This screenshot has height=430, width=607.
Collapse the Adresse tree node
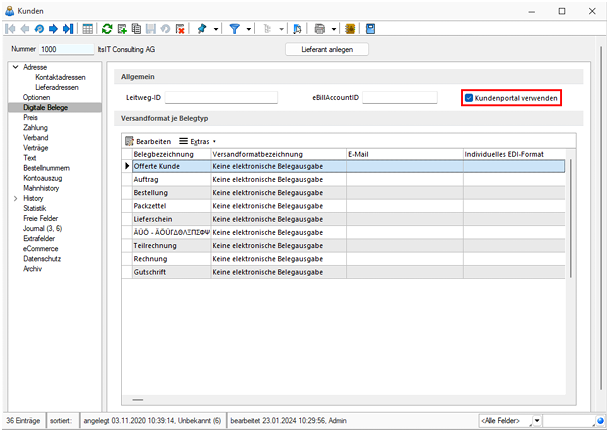[x=15, y=67]
